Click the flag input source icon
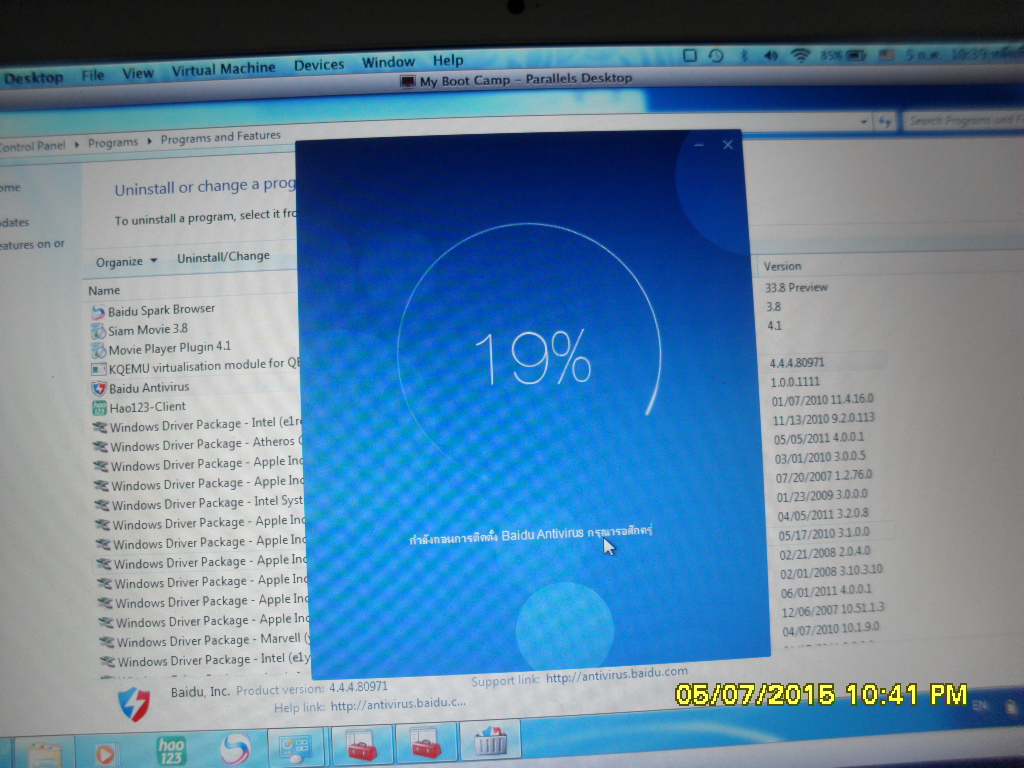This screenshot has width=1024, height=768. pyautogui.click(x=886, y=56)
